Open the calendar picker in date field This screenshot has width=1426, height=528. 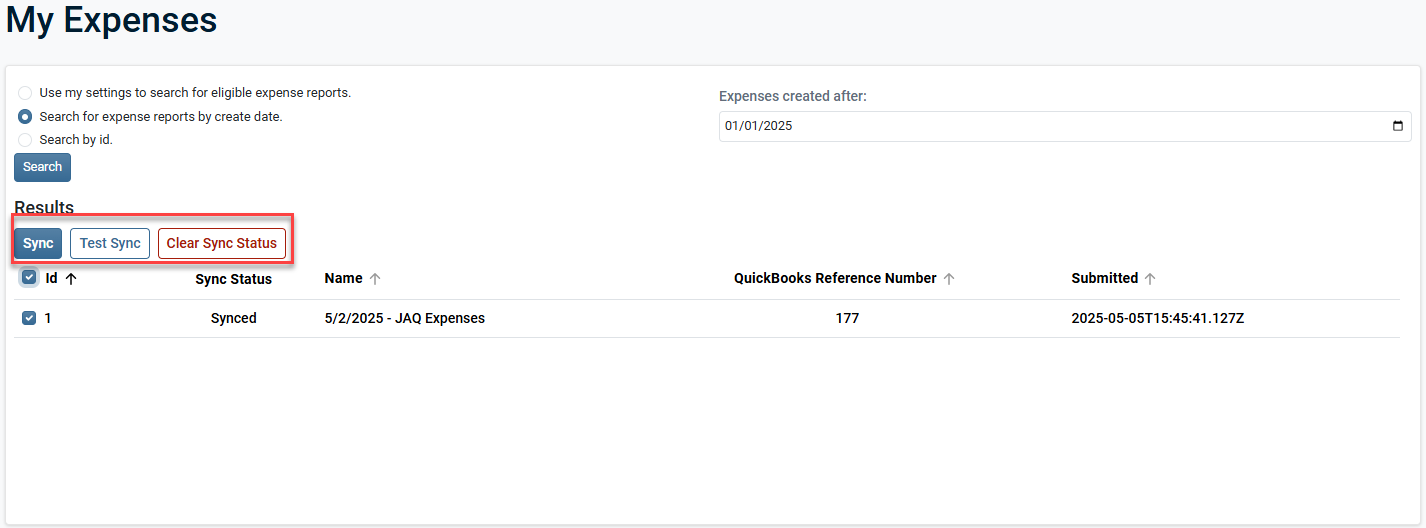(1397, 127)
